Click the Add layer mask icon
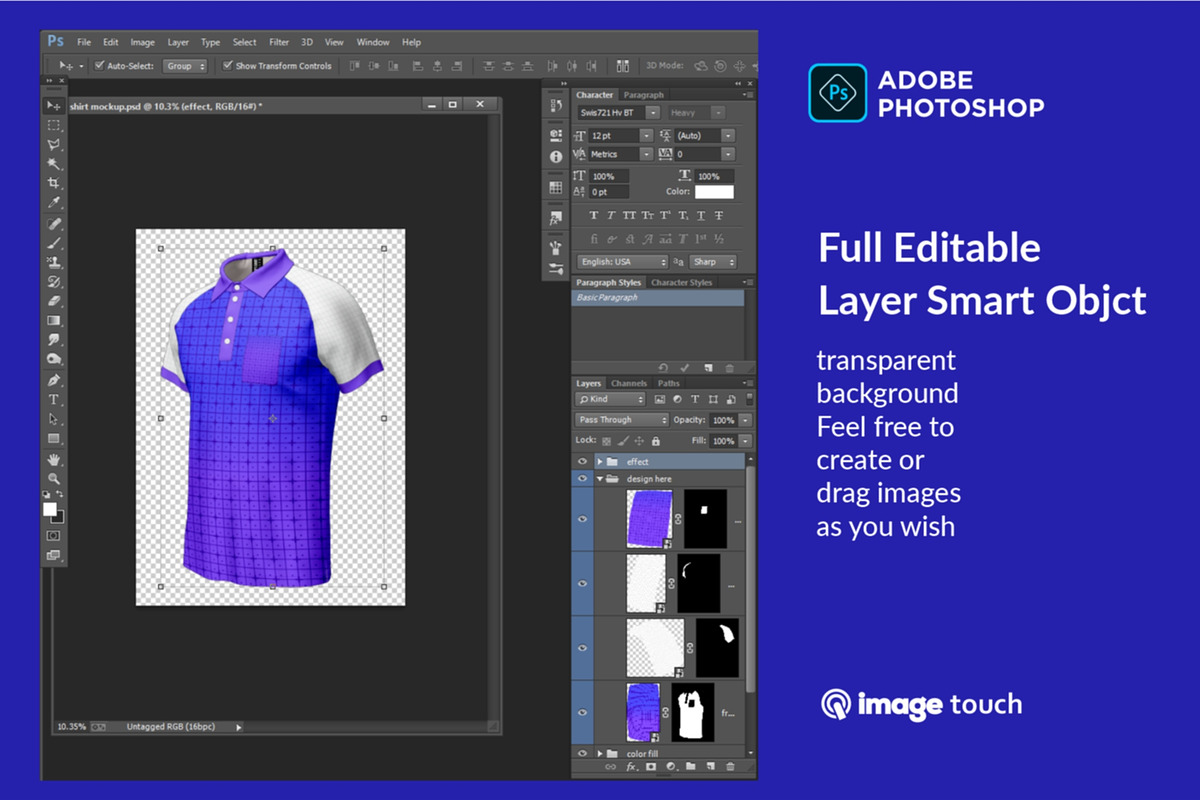Viewport: 1200px width, 800px height. pyautogui.click(x=650, y=766)
